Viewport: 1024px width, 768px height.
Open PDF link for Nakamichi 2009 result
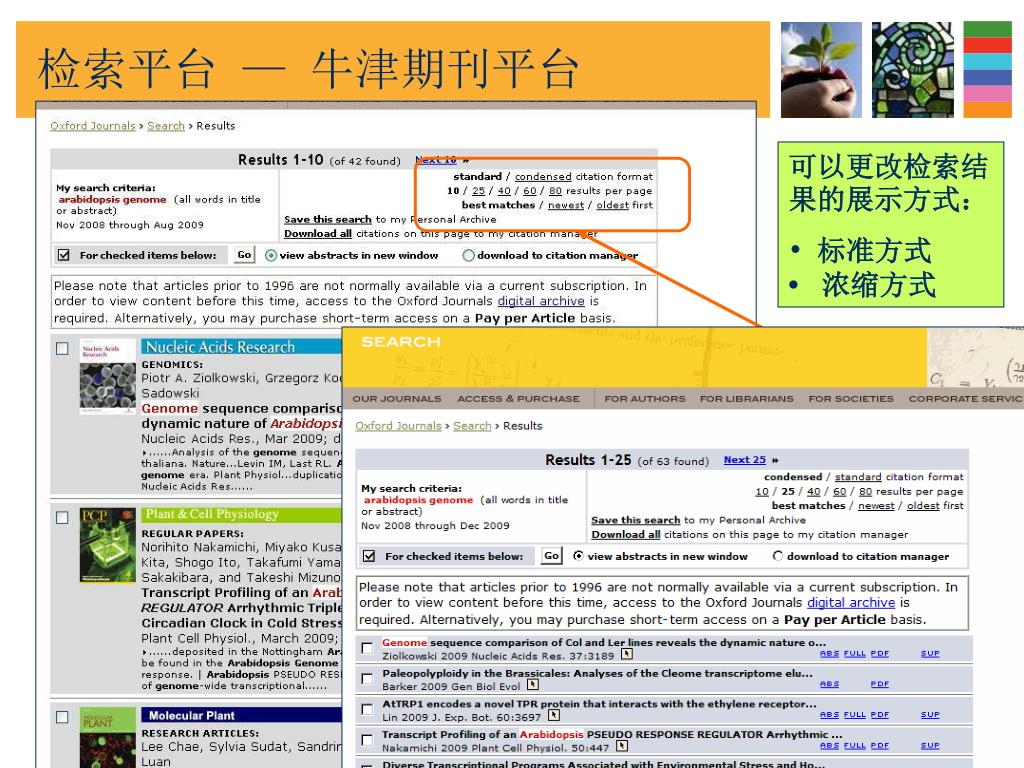coord(880,745)
